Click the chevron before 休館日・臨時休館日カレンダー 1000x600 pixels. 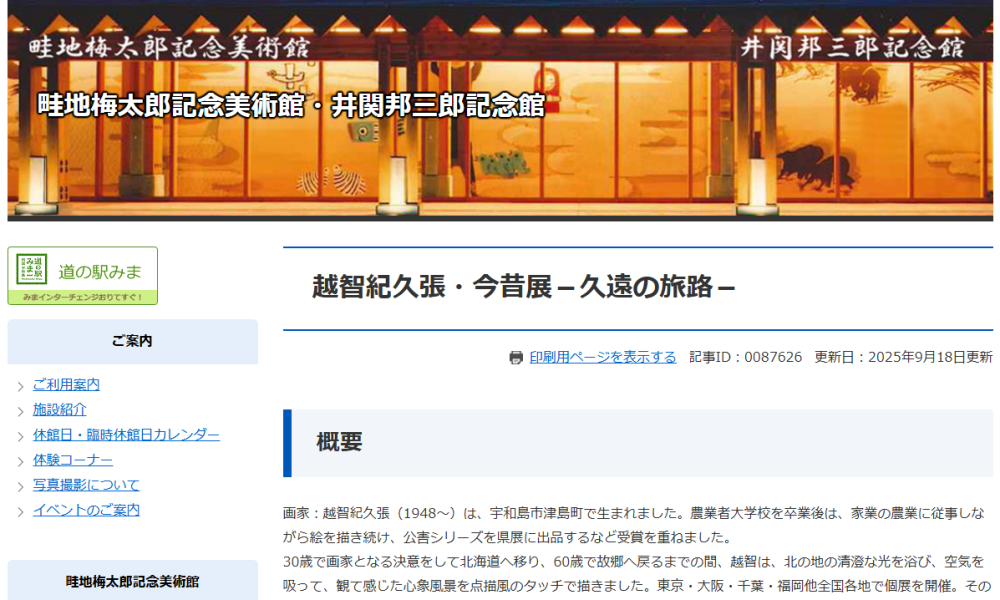pyautogui.click(x=21, y=436)
